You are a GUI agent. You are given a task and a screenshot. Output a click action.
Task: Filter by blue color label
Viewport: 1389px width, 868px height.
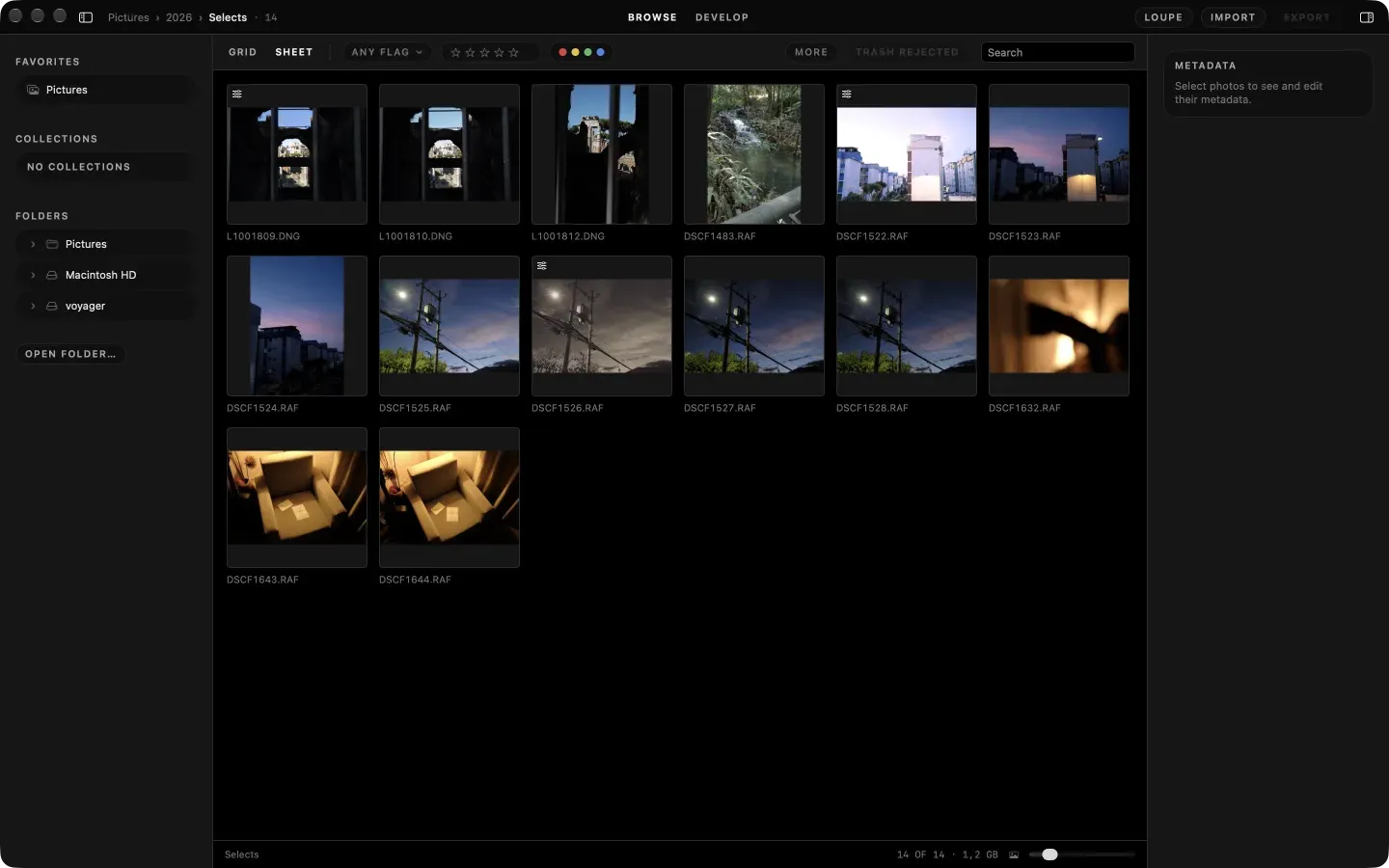601,52
